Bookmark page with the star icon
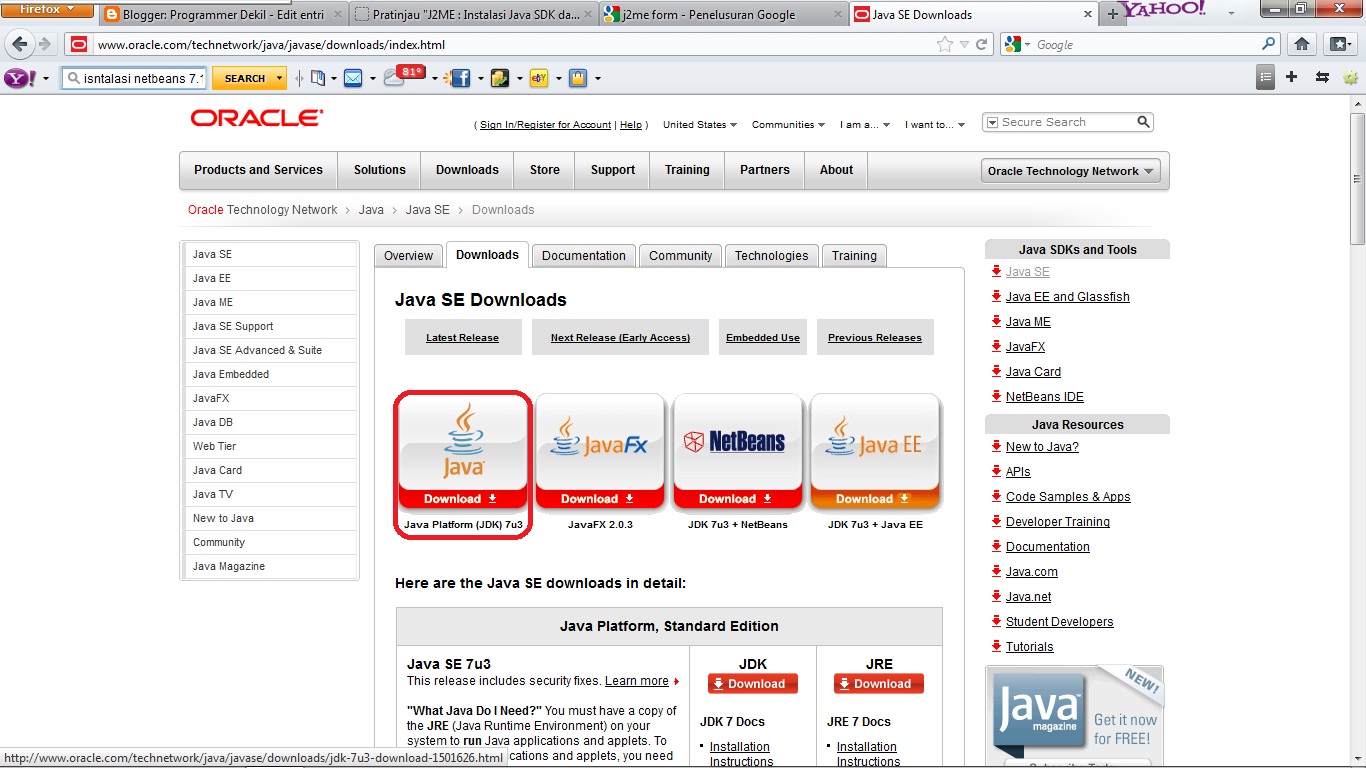 click(945, 44)
